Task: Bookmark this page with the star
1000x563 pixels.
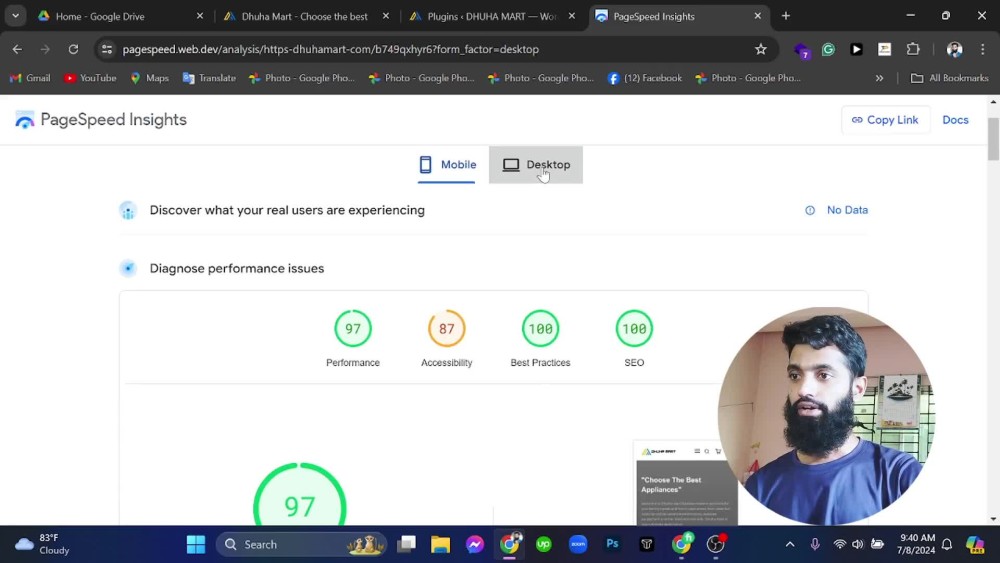Action: pyautogui.click(x=760, y=49)
